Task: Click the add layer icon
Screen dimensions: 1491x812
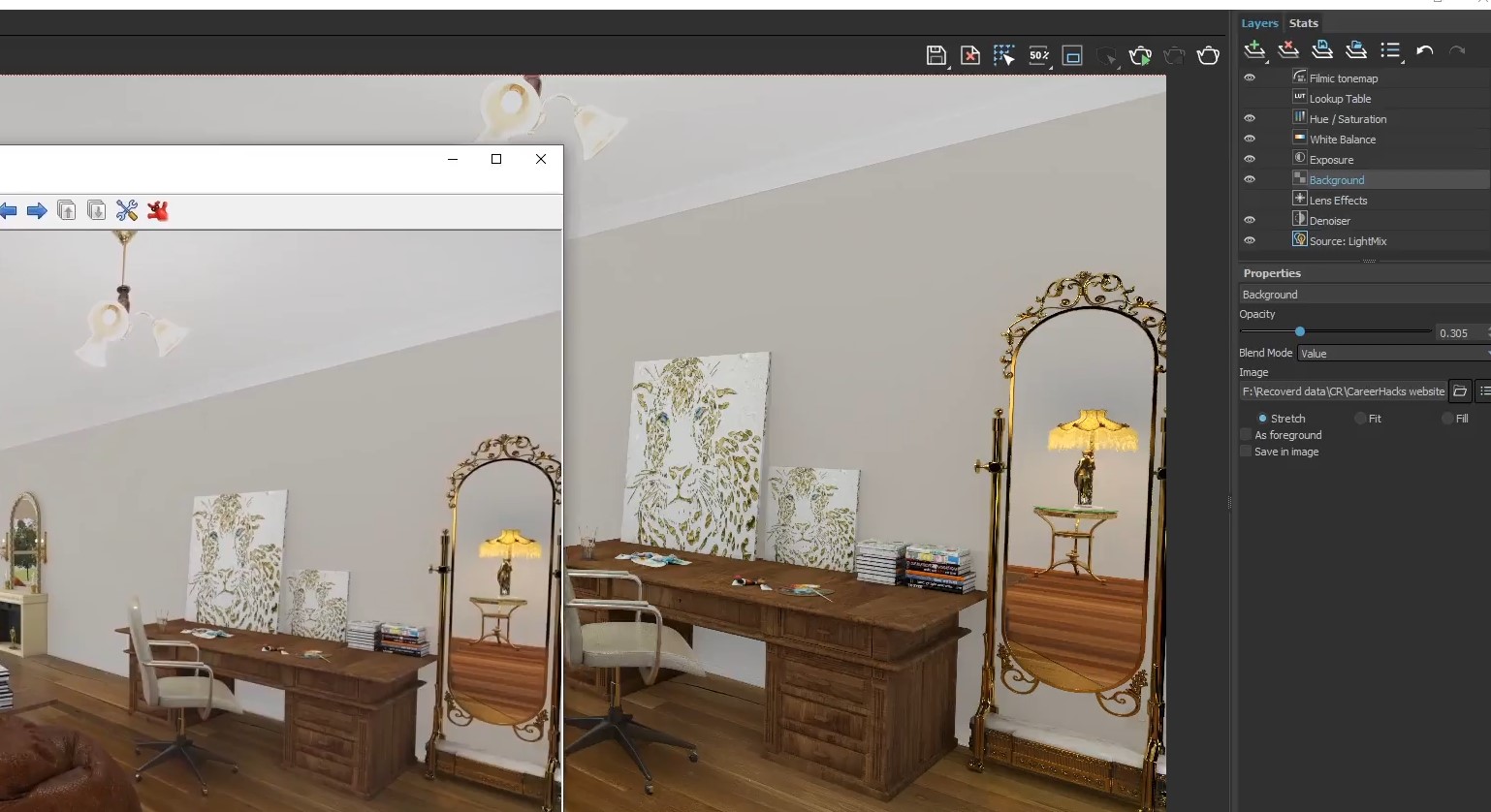Action: coord(1254,50)
